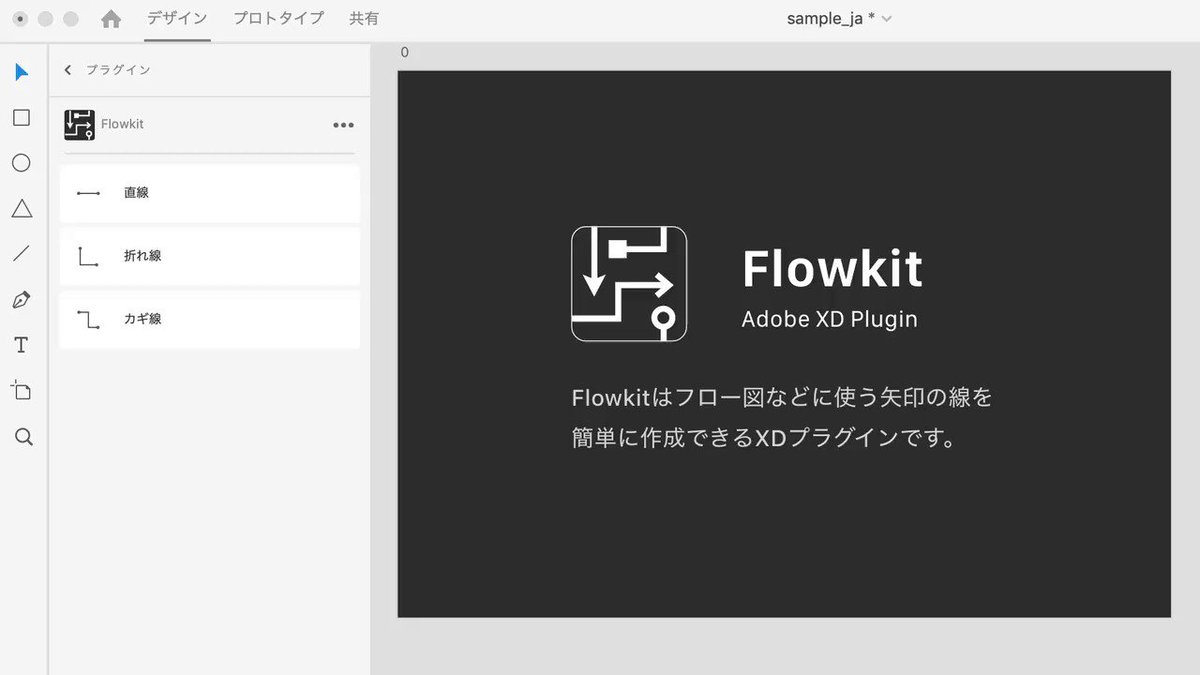Go back with the プラグイン chevron

(x=68, y=70)
